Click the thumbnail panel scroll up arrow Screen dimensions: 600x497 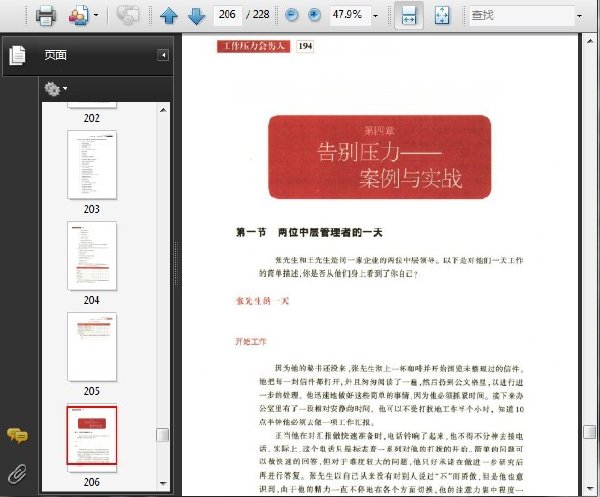163,110
